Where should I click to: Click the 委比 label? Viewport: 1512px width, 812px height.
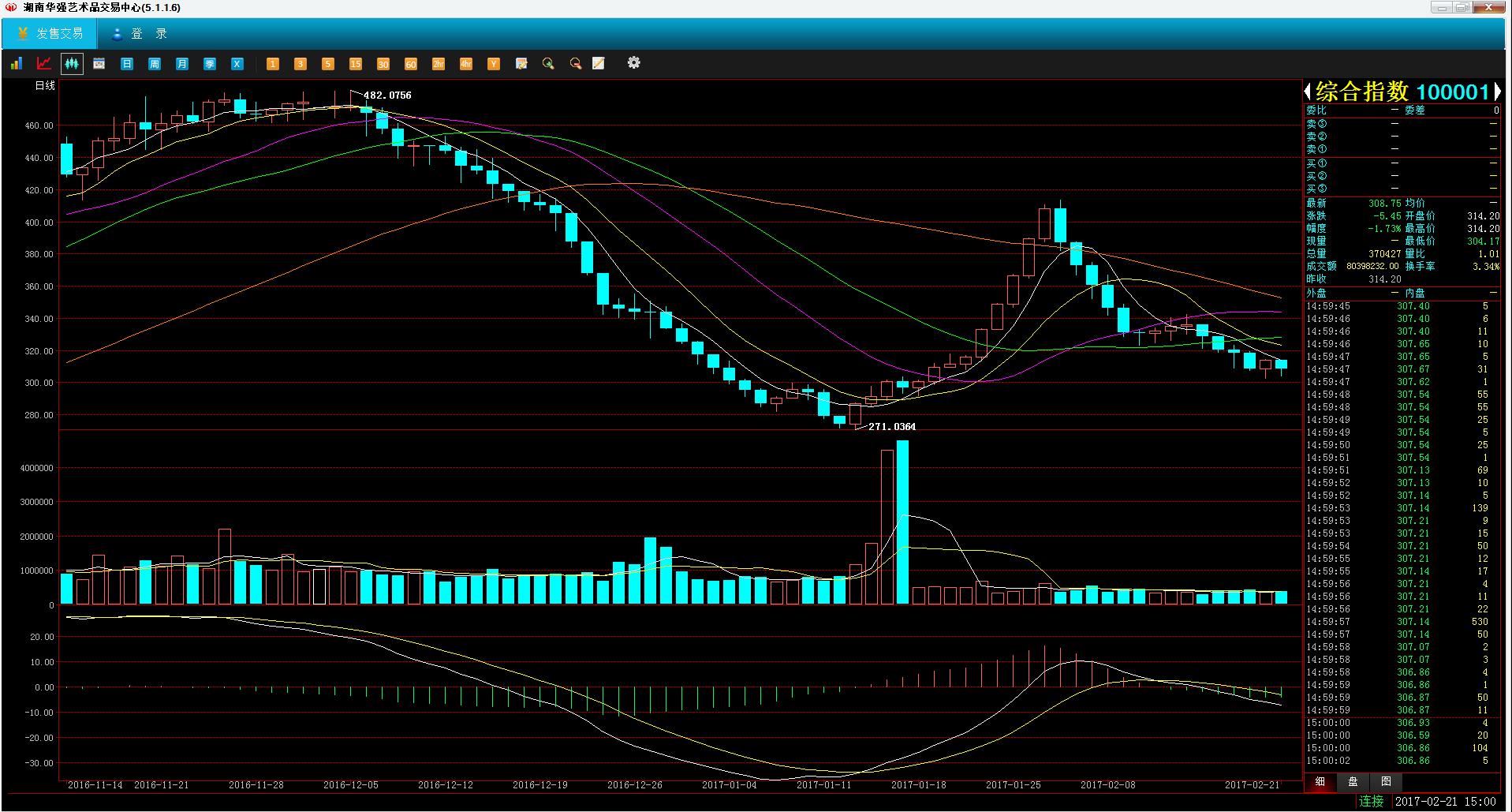[x=1316, y=110]
